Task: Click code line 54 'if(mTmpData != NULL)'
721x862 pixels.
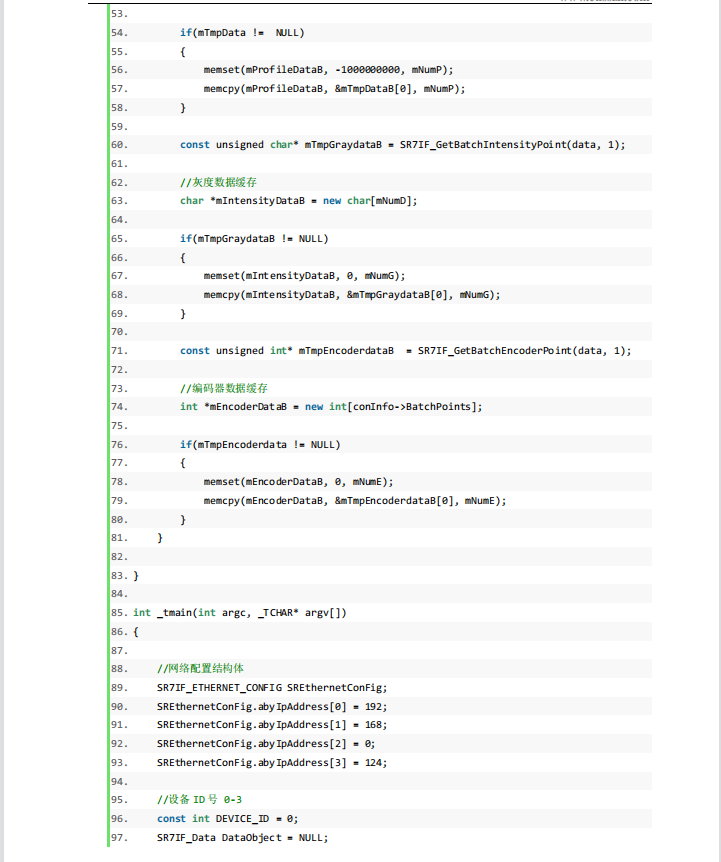Action: (x=242, y=33)
